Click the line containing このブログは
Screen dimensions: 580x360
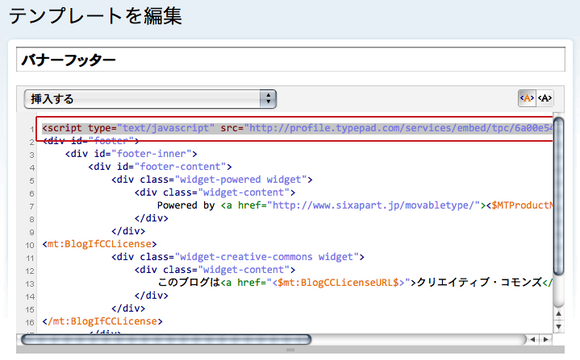tap(355, 283)
